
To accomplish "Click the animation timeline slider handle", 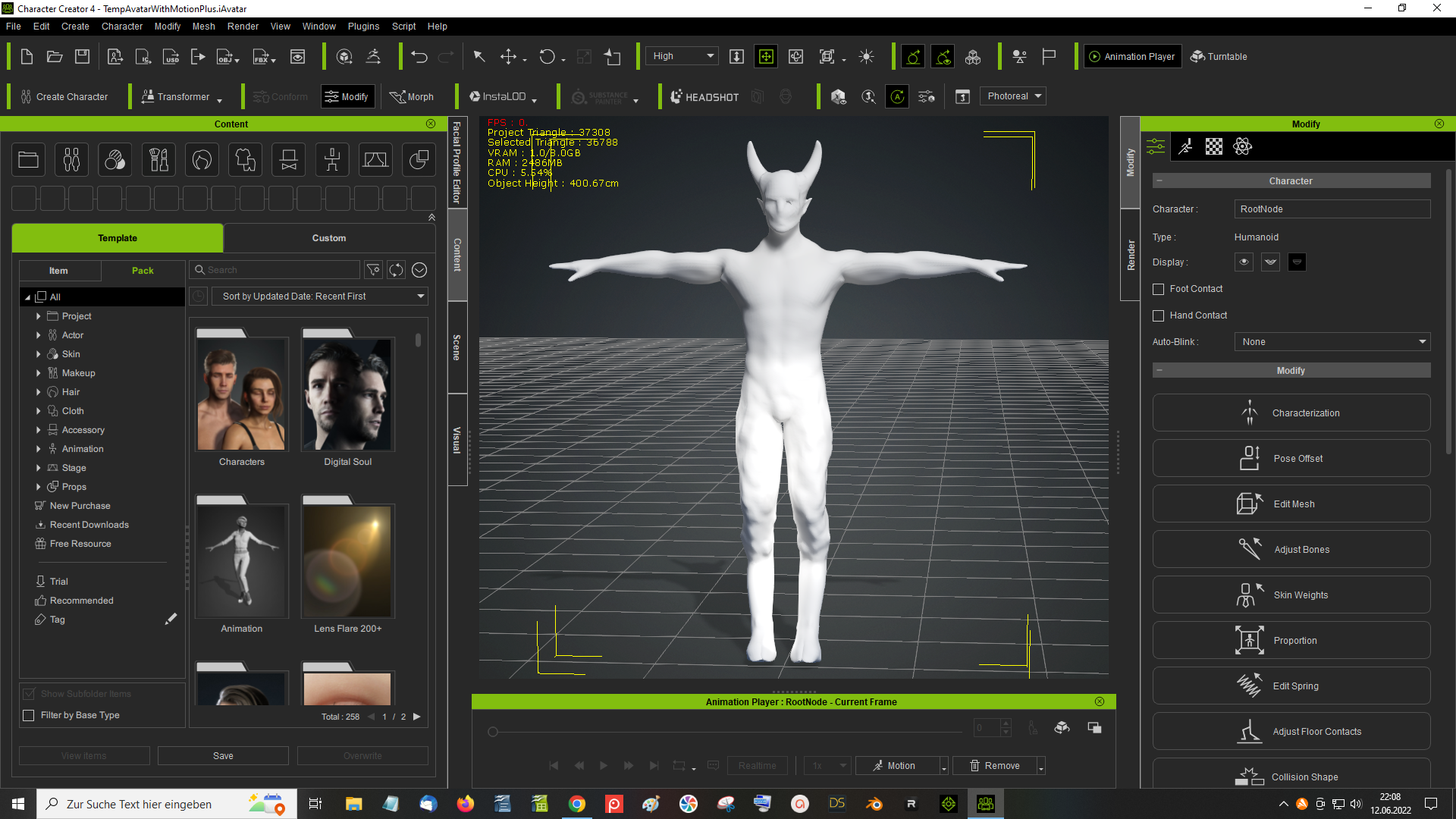I will (493, 732).
